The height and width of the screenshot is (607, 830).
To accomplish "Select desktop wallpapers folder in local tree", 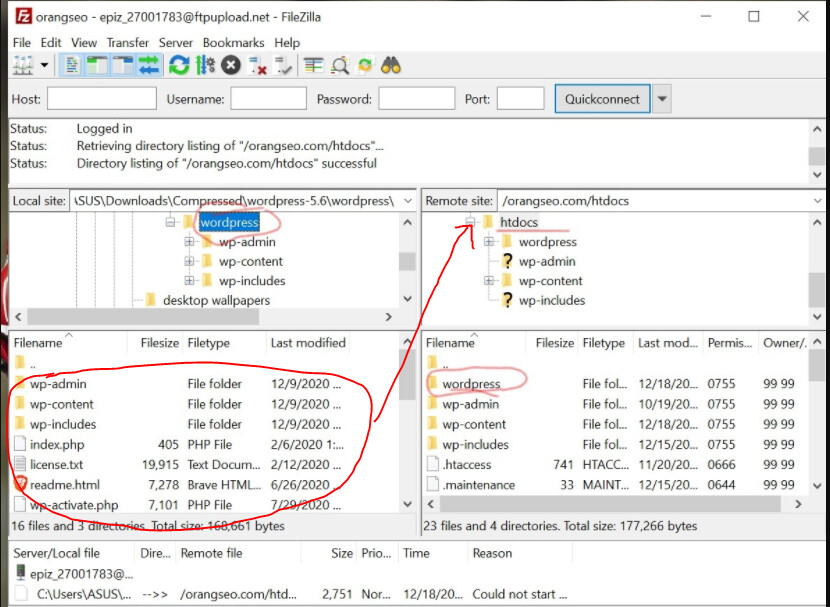I will pyautogui.click(x=216, y=301).
